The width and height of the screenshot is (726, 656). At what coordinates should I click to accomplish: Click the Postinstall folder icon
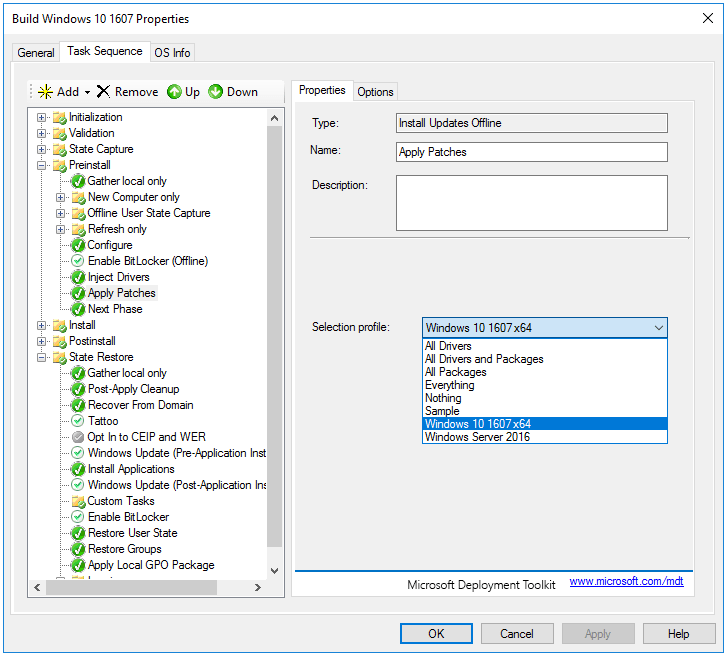(60, 341)
